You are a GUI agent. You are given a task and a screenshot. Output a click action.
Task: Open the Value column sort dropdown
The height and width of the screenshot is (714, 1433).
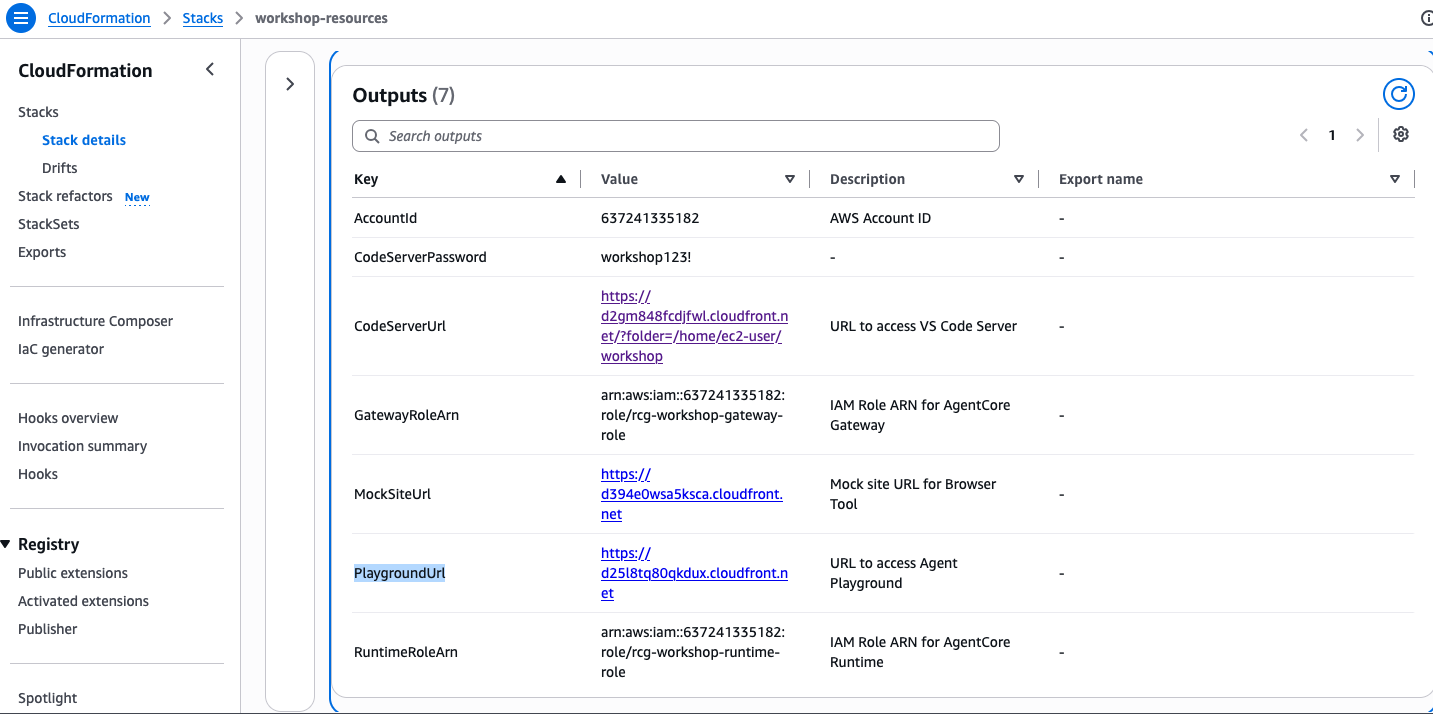[x=790, y=179]
